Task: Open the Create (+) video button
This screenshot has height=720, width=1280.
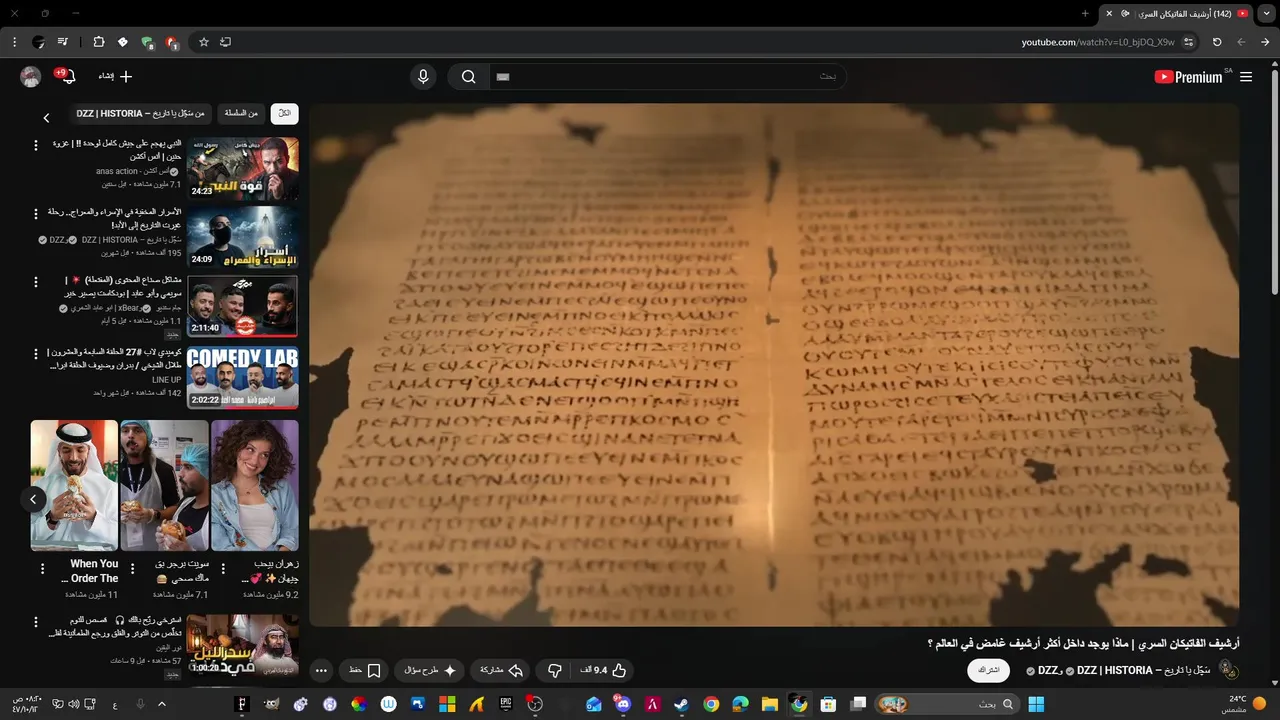Action: click(x=115, y=77)
